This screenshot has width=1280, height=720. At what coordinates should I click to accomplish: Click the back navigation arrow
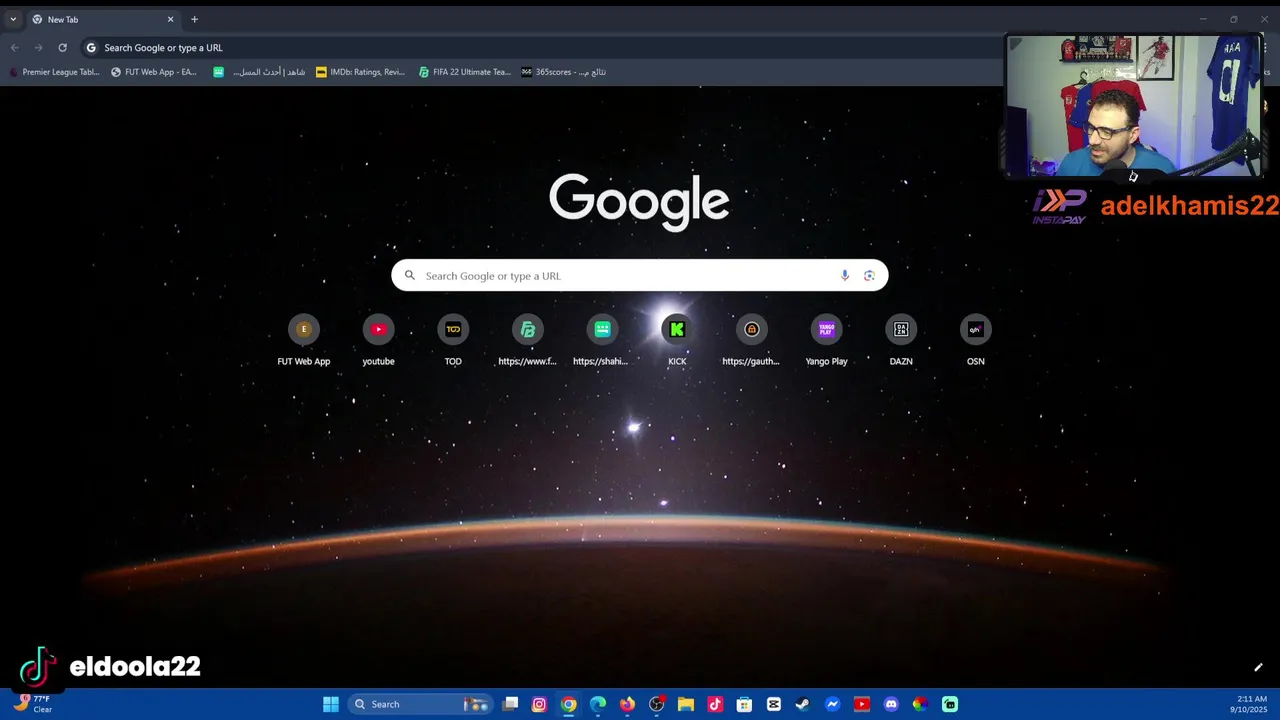(14, 47)
